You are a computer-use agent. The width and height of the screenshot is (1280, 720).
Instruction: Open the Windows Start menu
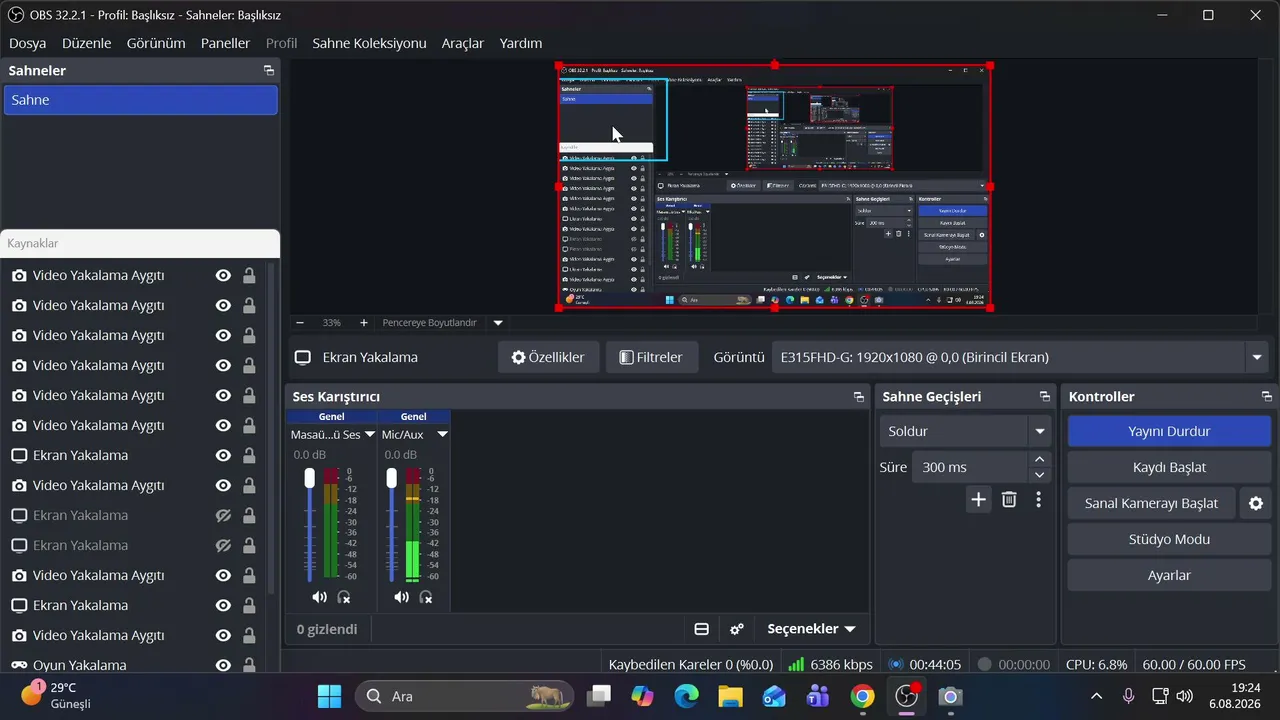pyautogui.click(x=329, y=696)
